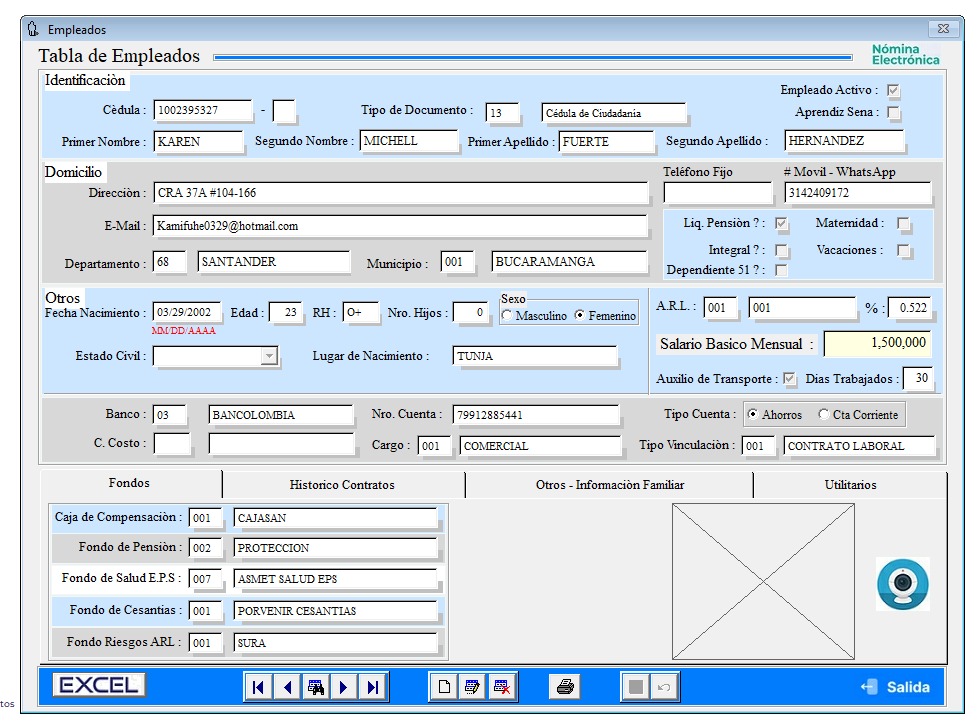Toggle the Empleado Activo checkbox
The image size is (980, 724).
894,91
